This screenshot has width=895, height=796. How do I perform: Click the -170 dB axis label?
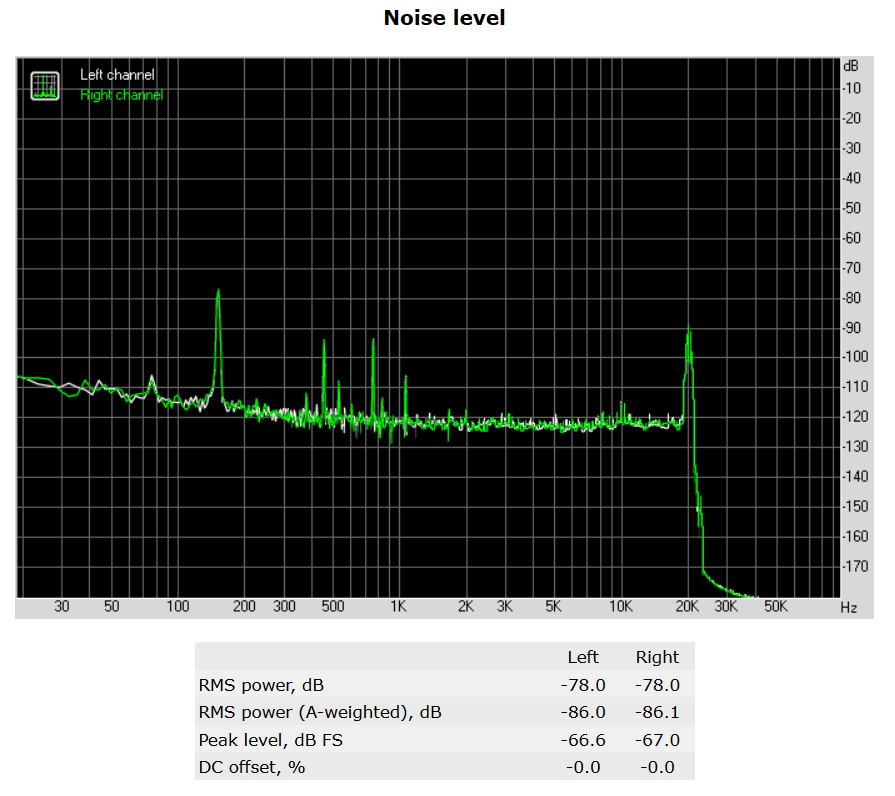(855, 567)
